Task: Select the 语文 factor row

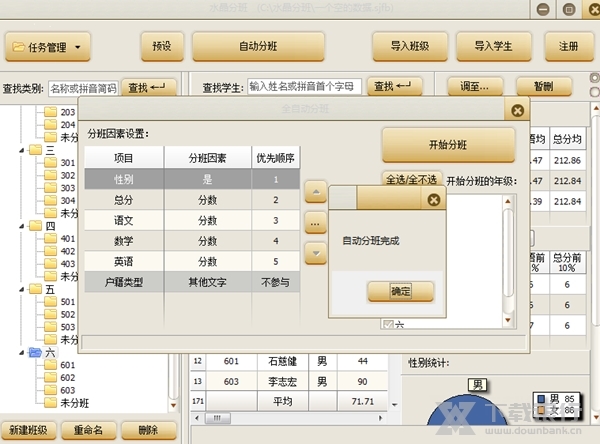Action: pos(192,220)
